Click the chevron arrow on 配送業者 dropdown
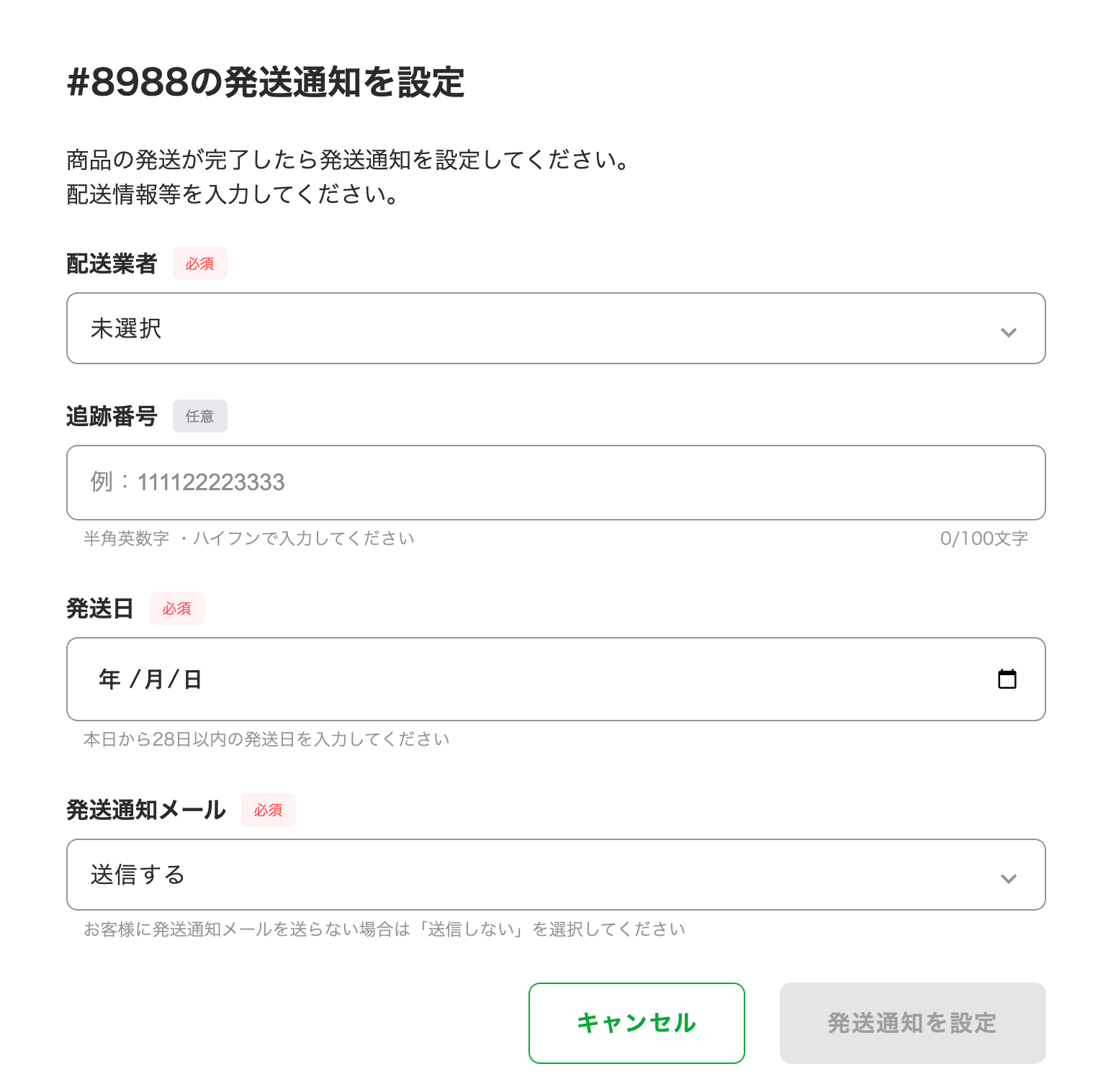The image size is (1111, 1092). [1008, 332]
